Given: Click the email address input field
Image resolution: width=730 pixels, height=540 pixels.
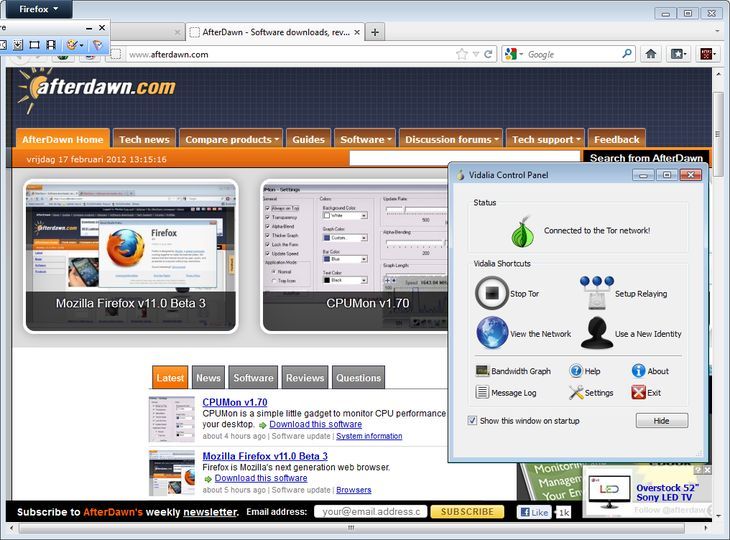Looking at the screenshot, I should point(371,512).
